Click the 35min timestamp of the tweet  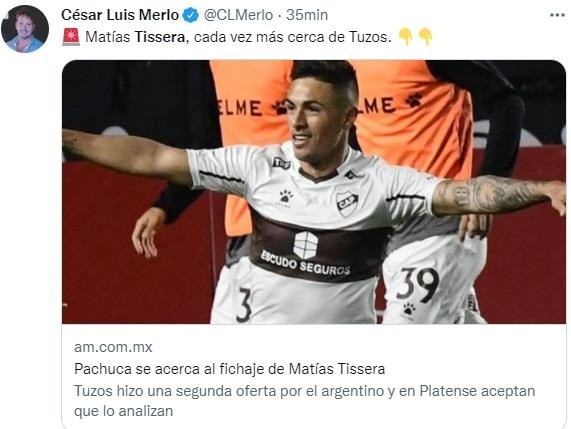pyautogui.click(x=307, y=15)
